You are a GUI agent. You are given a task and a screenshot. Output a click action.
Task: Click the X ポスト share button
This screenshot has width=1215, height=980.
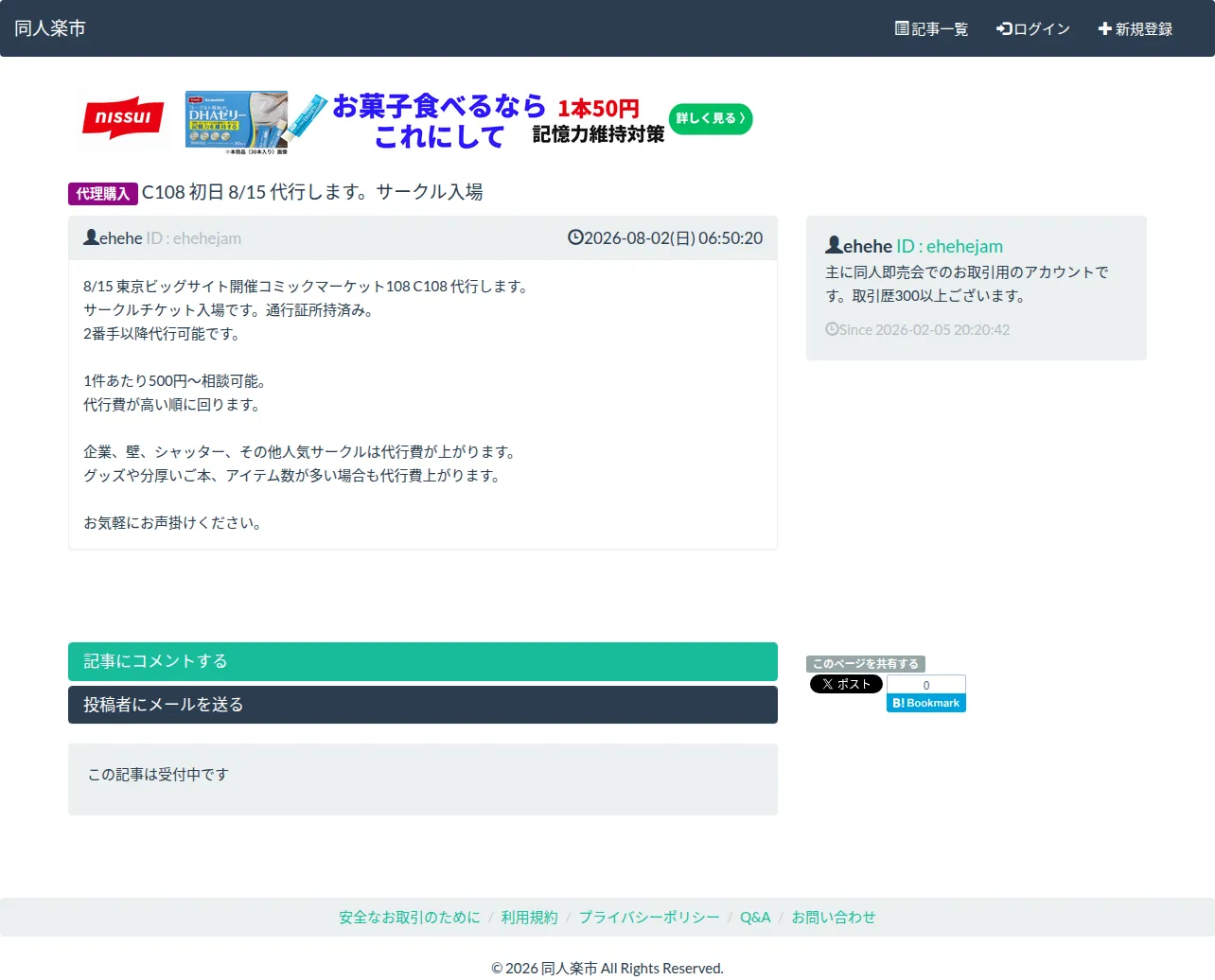(x=846, y=684)
